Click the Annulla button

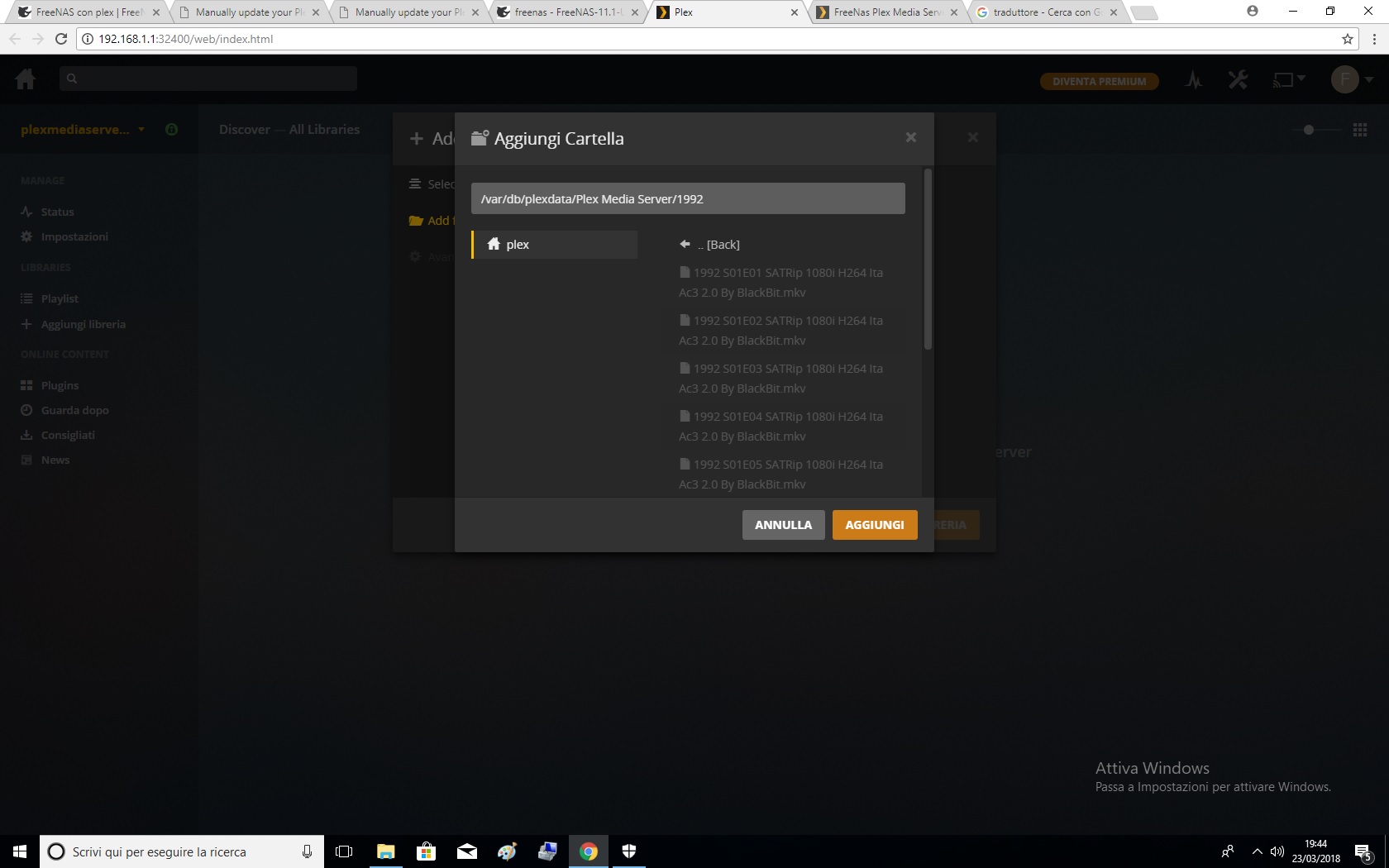coord(783,525)
